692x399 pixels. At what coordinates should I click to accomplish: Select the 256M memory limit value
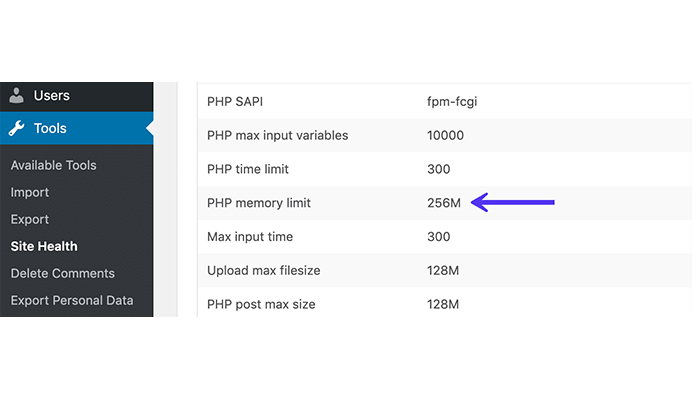click(x=444, y=203)
